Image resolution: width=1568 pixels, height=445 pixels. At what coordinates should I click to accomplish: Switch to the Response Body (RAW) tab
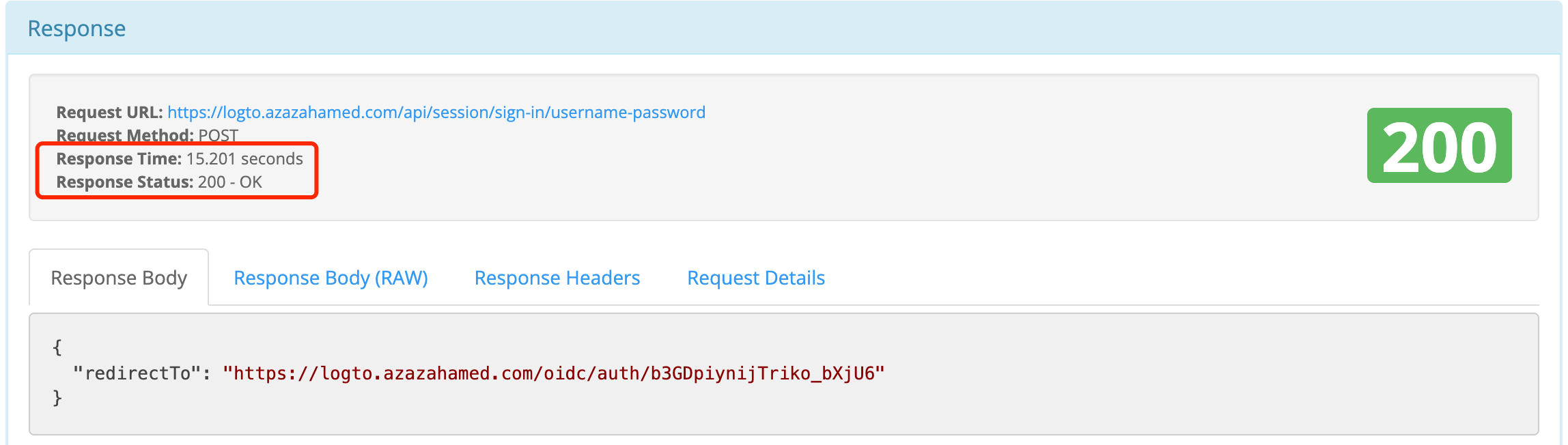[331, 278]
